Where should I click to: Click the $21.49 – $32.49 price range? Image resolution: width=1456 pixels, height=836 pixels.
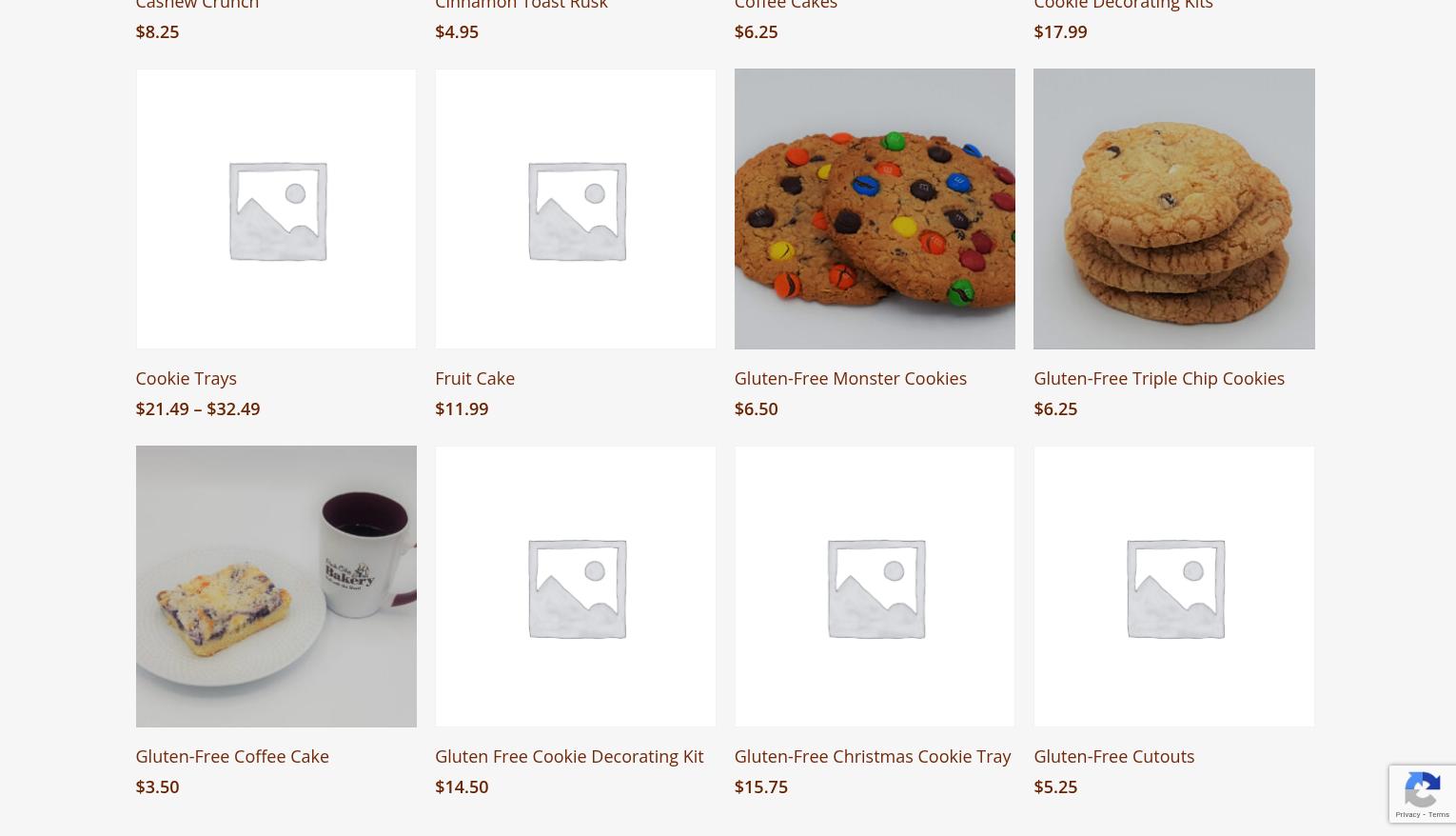click(x=197, y=408)
